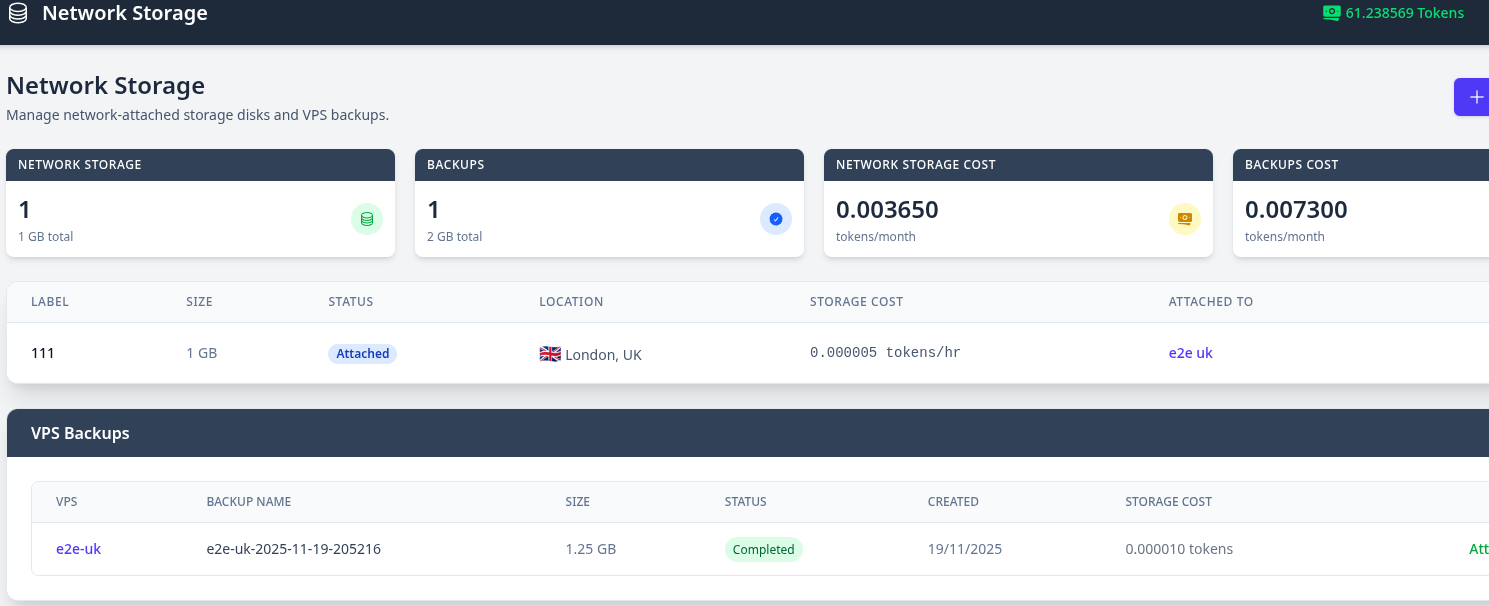
Task: Select the disk row labeled 111
Action: coord(43,353)
